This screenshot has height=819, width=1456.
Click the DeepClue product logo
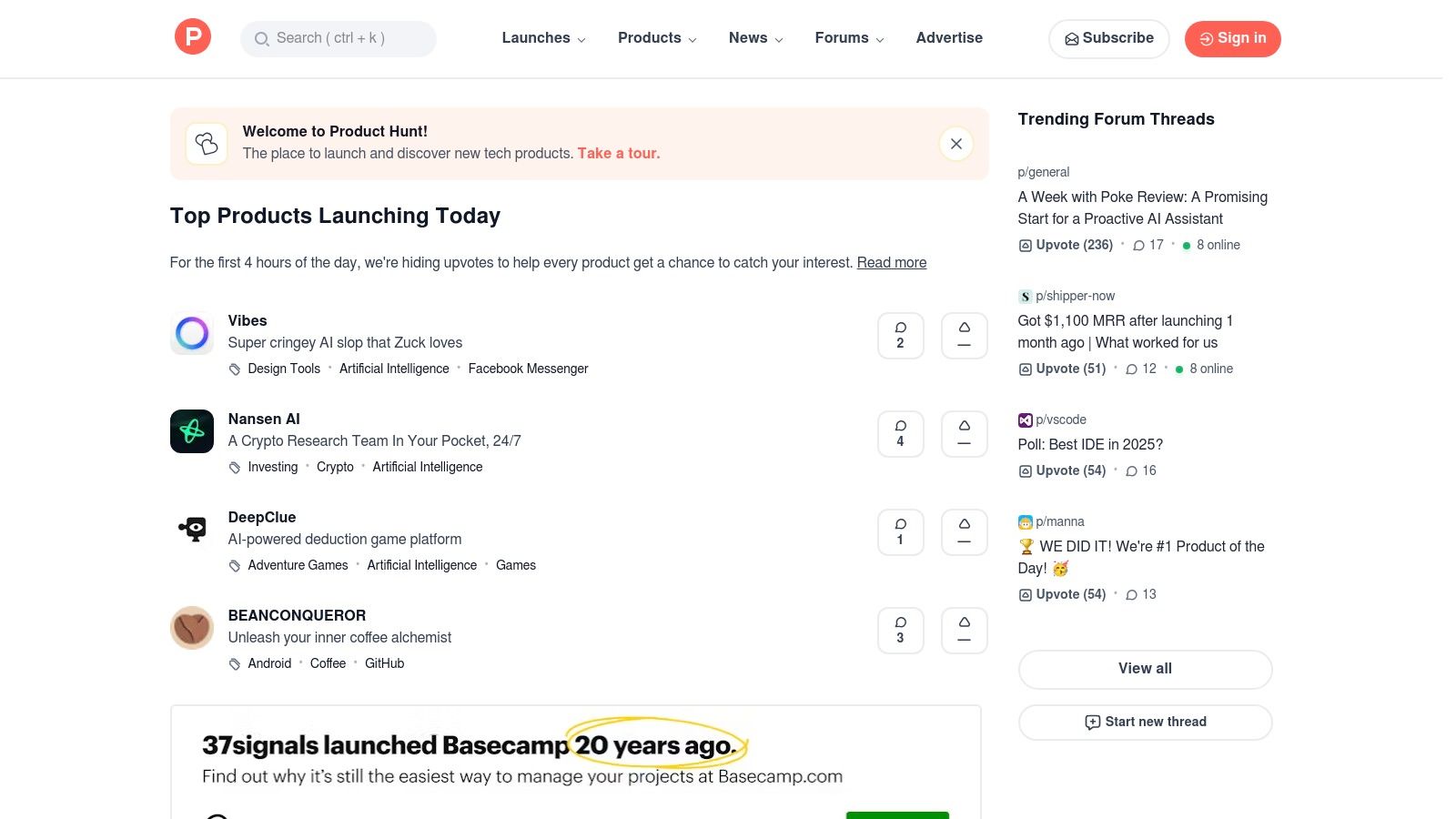point(192,530)
